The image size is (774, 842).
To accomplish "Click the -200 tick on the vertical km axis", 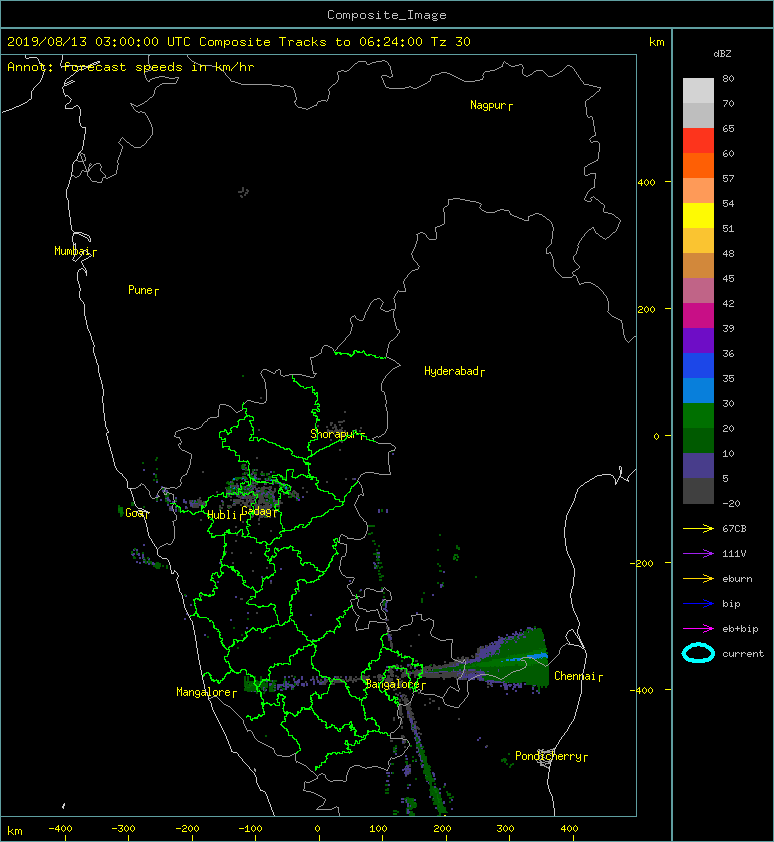I will (x=643, y=563).
